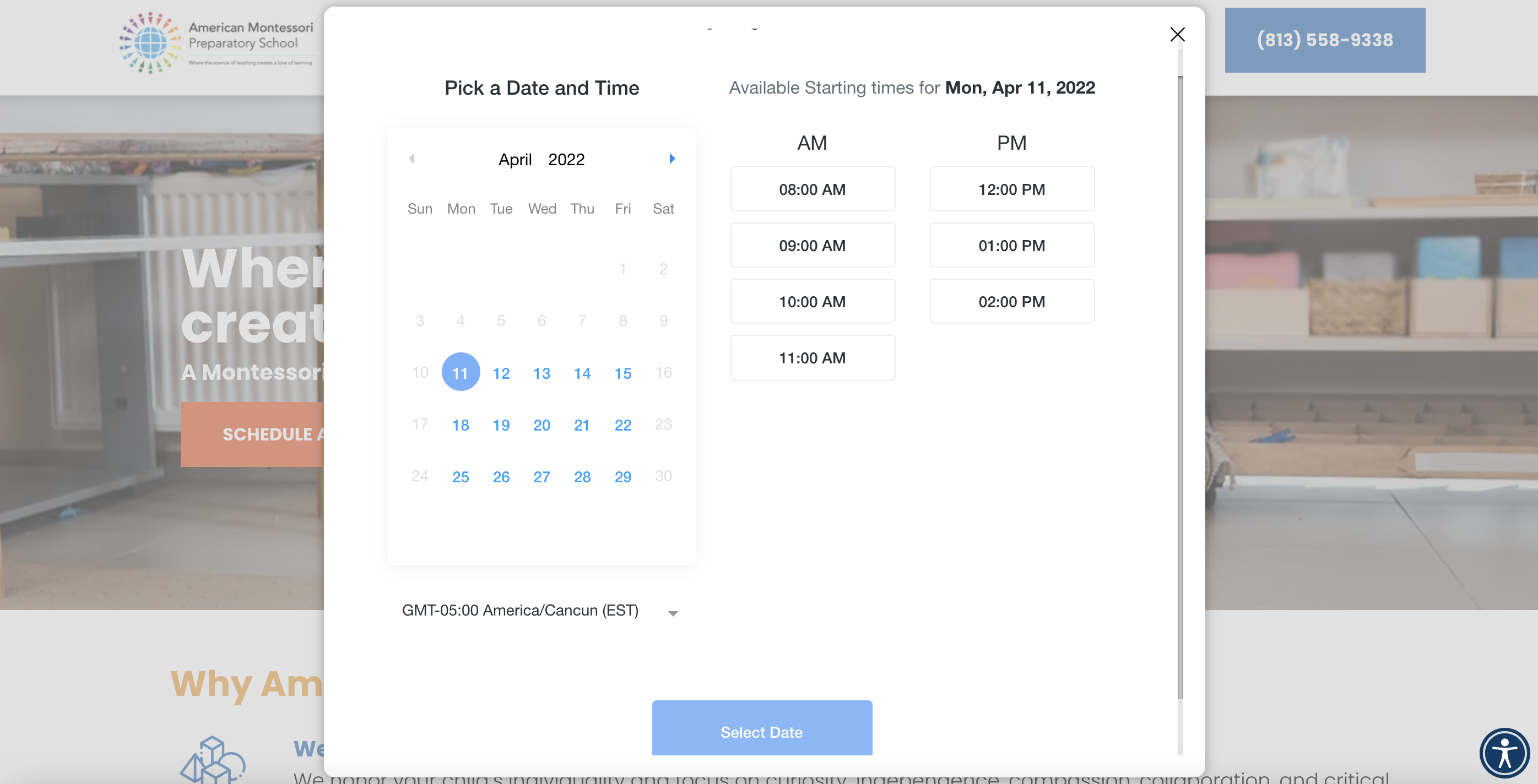Select the 11:00 AM time slot

[x=812, y=358]
